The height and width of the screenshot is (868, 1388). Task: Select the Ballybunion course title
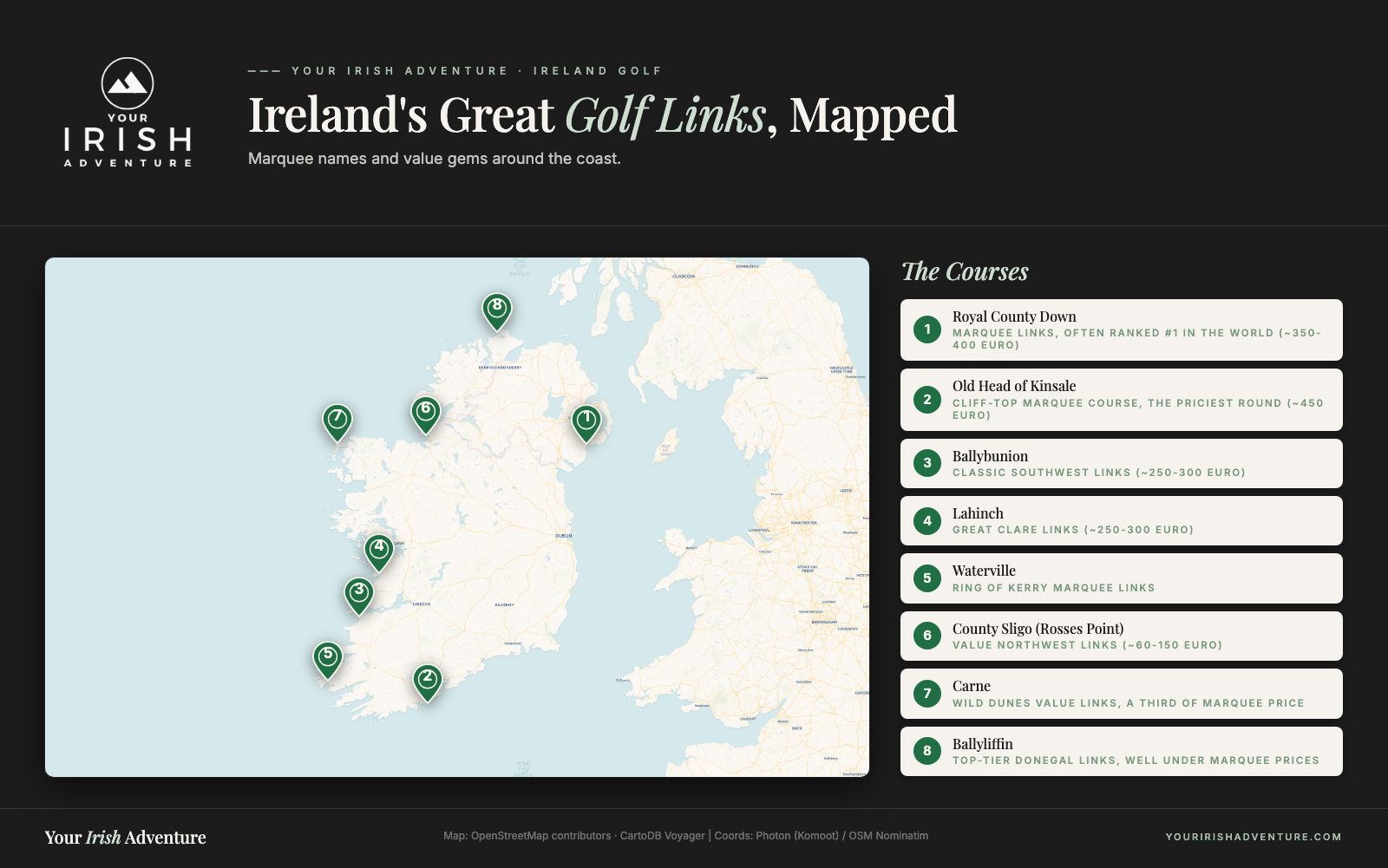click(990, 456)
